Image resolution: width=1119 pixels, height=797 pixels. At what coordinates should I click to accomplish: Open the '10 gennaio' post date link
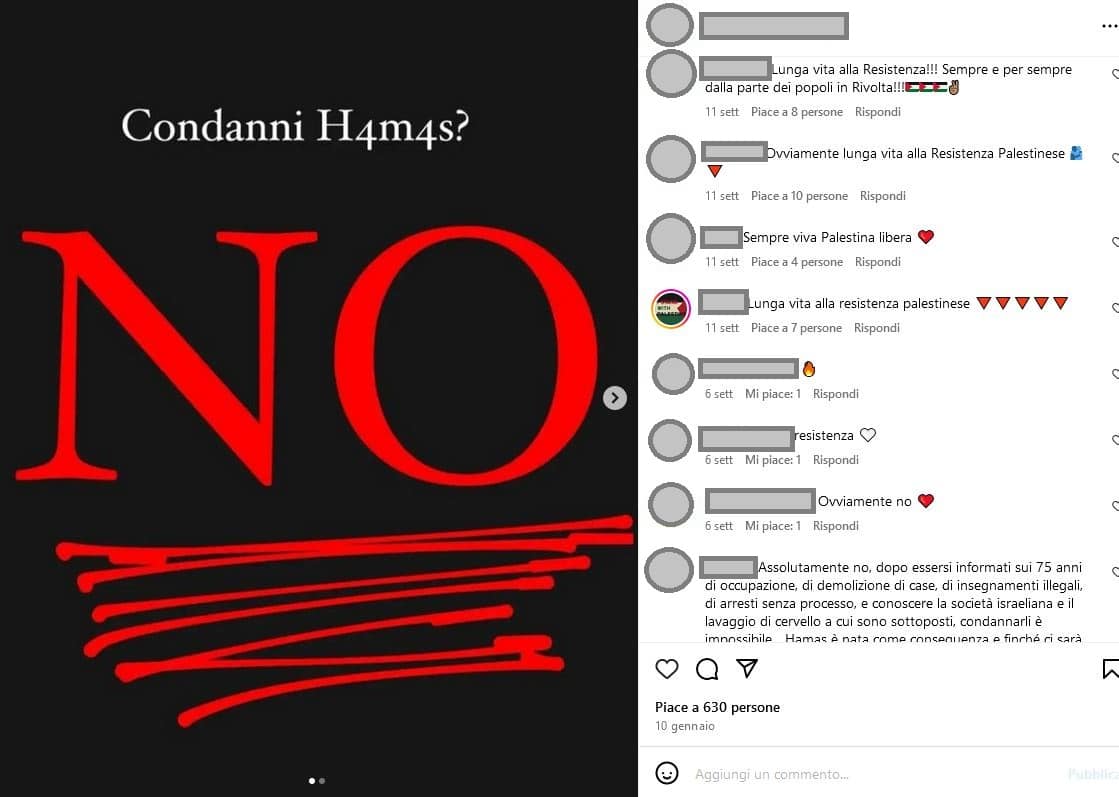point(684,726)
